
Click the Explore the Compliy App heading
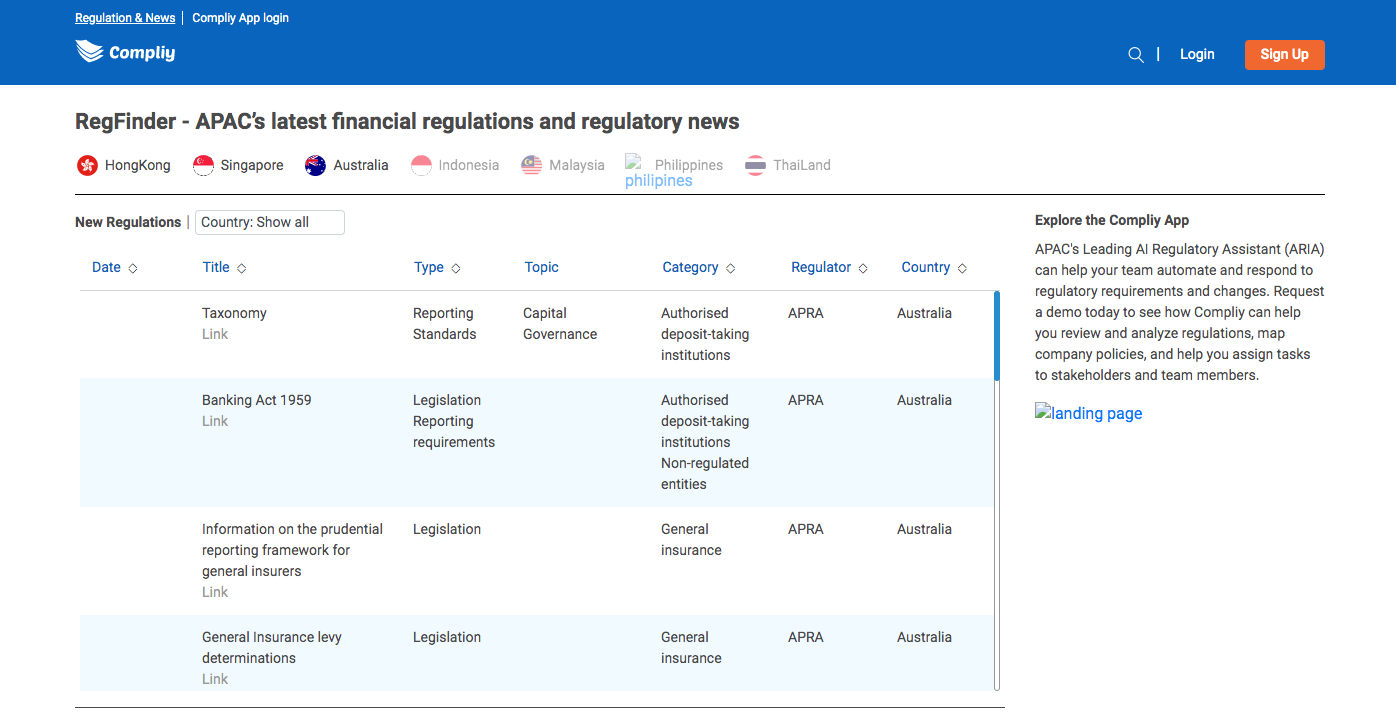(x=1112, y=220)
